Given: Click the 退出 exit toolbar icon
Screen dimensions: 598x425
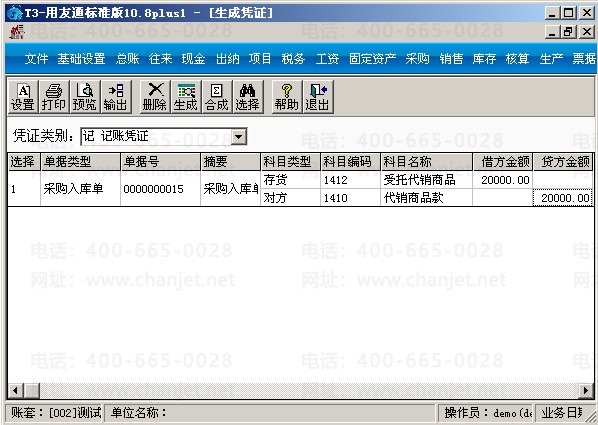Looking at the screenshot, I should click(x=318, y=97).
